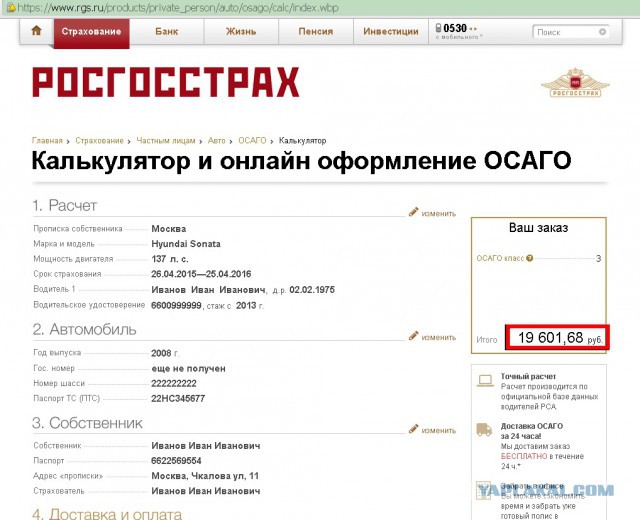The height and width of the screenshot is (520, 640).
Task: Click the passport number 6622569554
Action: pos(176,461)
